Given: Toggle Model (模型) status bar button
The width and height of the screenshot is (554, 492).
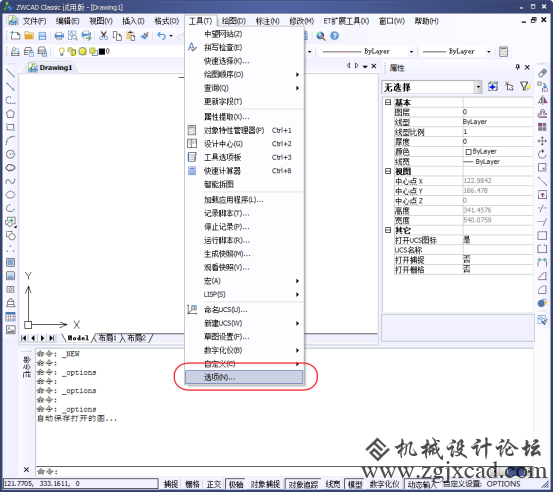Looking at the screenshot, I should [355, 484].
